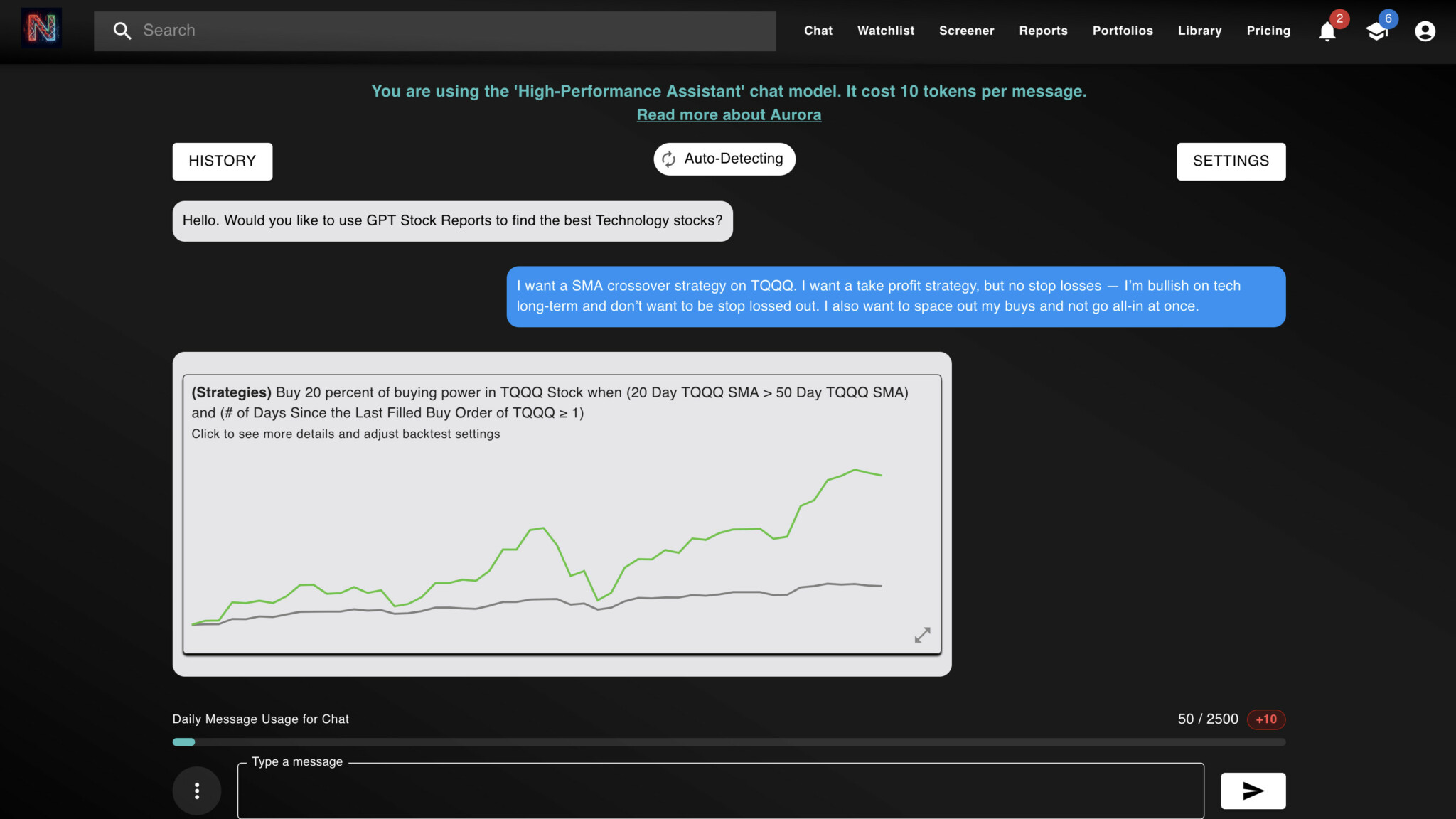Screen dimensions: 1456x819
Task: Click the HISTORY button
Action: tap(222, 161)
